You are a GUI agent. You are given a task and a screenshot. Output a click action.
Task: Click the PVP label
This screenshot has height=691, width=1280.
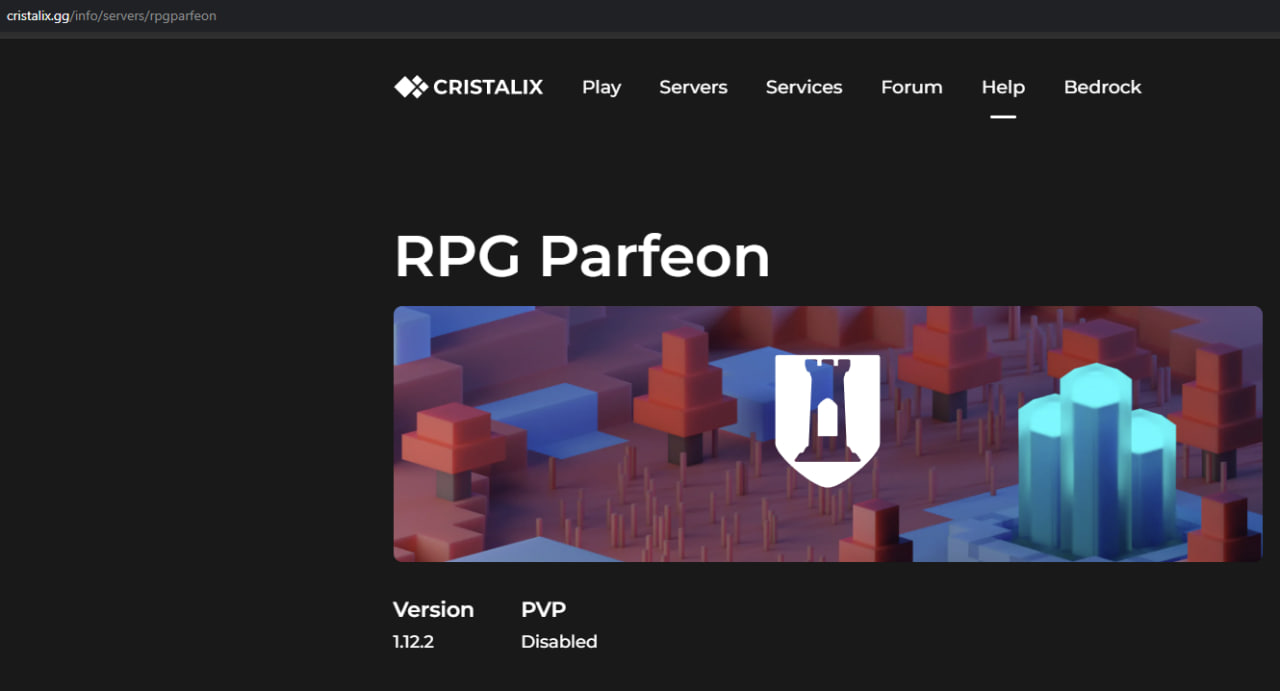(543, 609)
